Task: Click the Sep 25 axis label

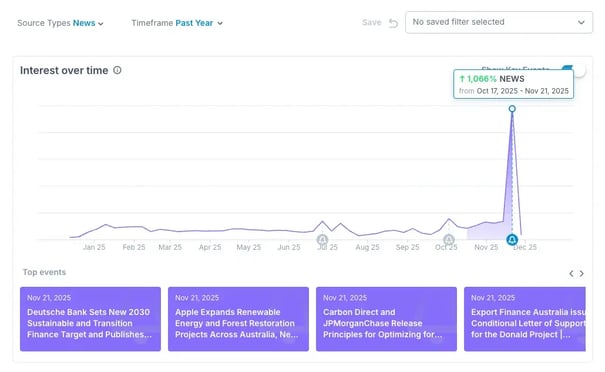Action: point(407,247)
